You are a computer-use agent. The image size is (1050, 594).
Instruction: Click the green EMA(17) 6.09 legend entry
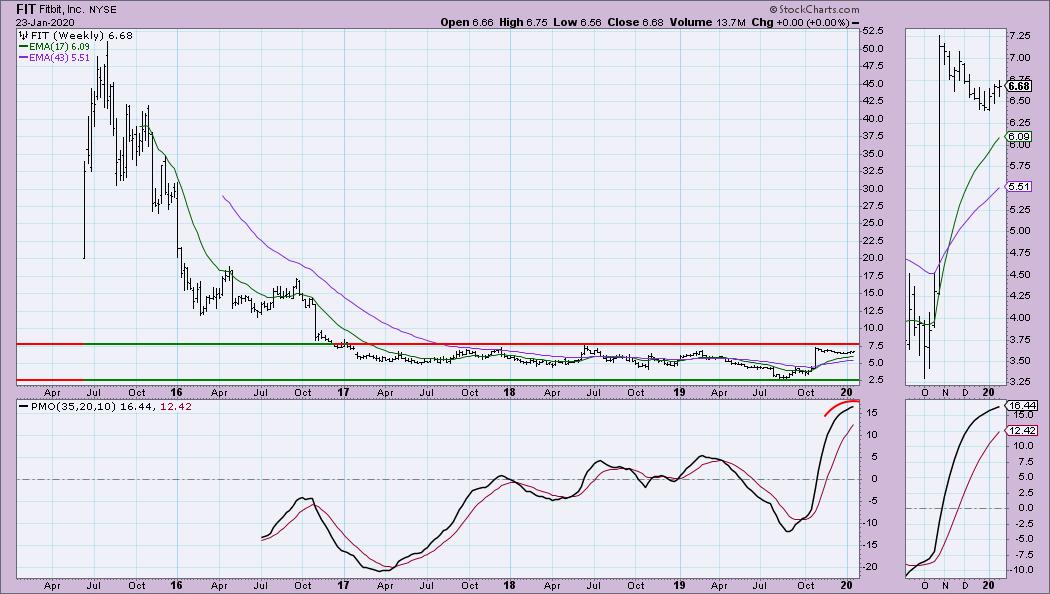[x=54, y=46]
